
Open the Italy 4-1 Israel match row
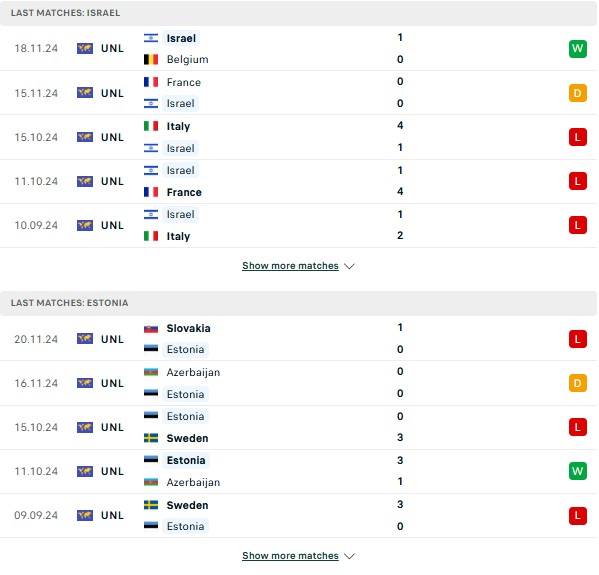click(x=298, y=137)
